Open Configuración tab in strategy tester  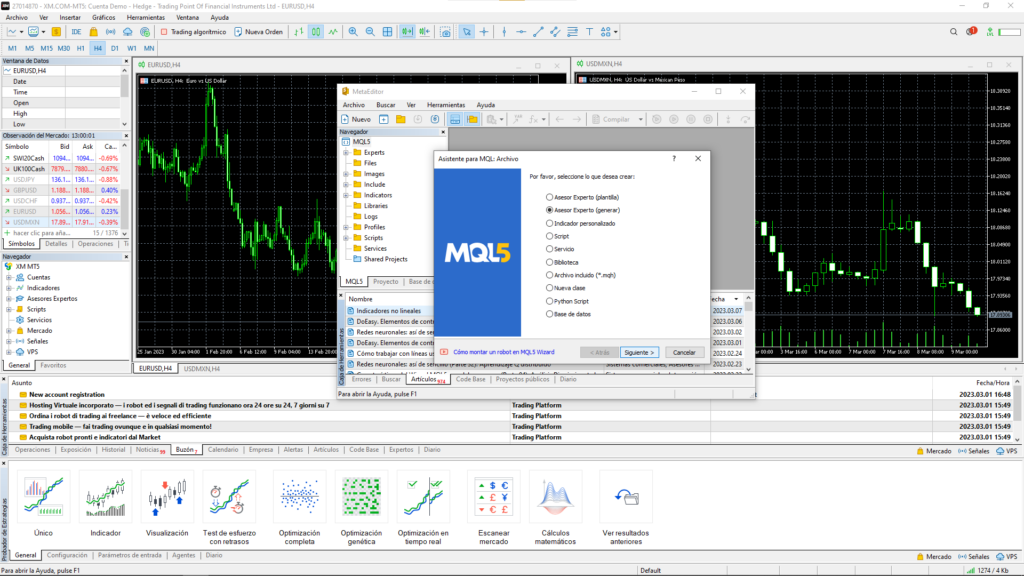coord(67,556)
